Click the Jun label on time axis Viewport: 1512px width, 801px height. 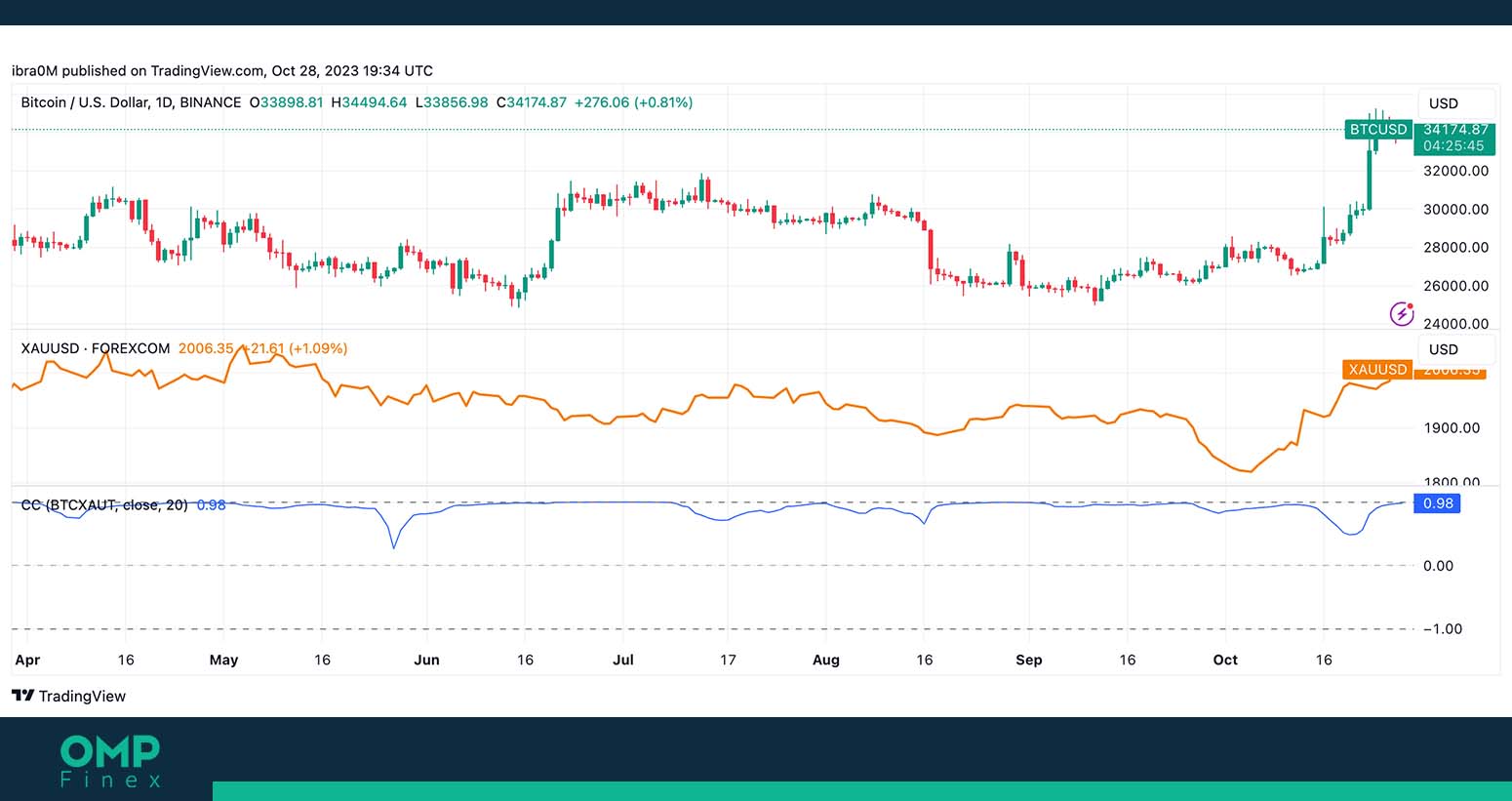426,660
